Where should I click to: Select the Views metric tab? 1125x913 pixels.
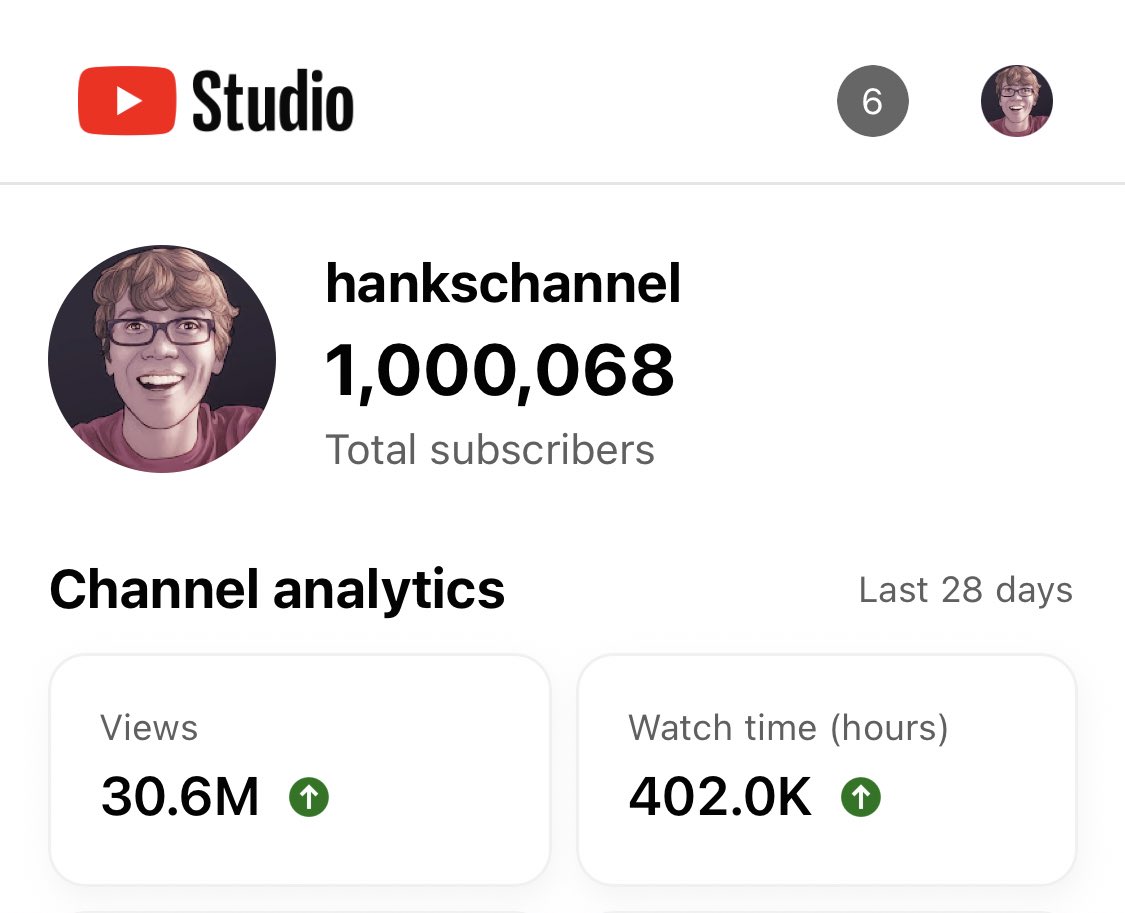click(148, 728)
